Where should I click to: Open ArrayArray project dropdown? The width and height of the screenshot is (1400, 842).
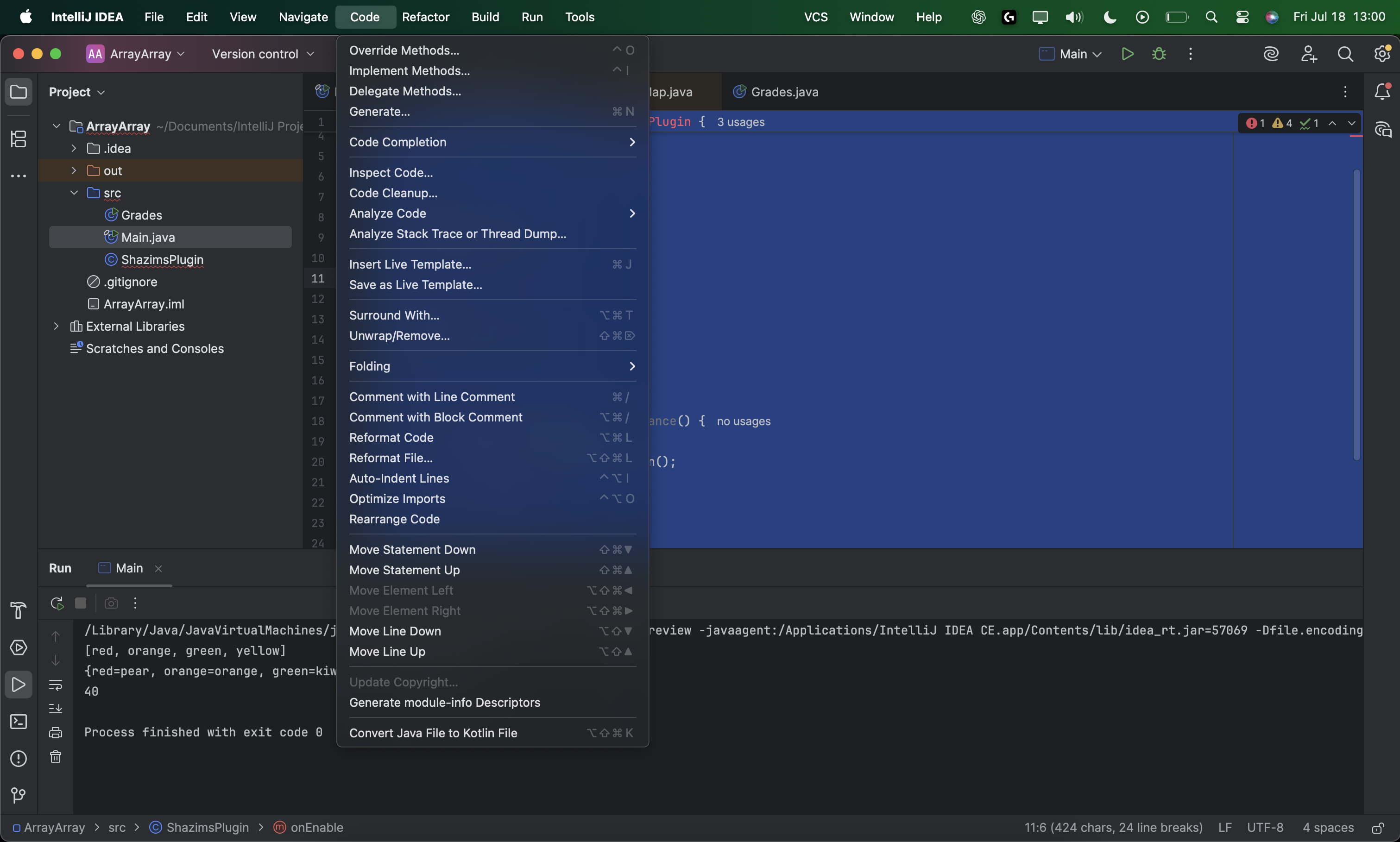(x=136, y=54)
